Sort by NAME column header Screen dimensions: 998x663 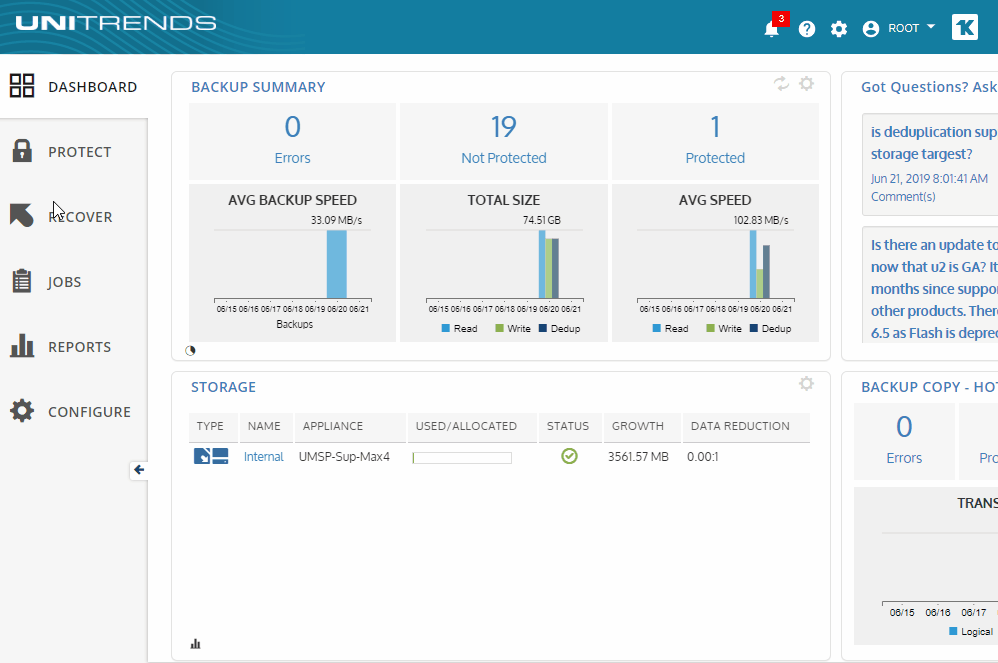pos(264,426)
